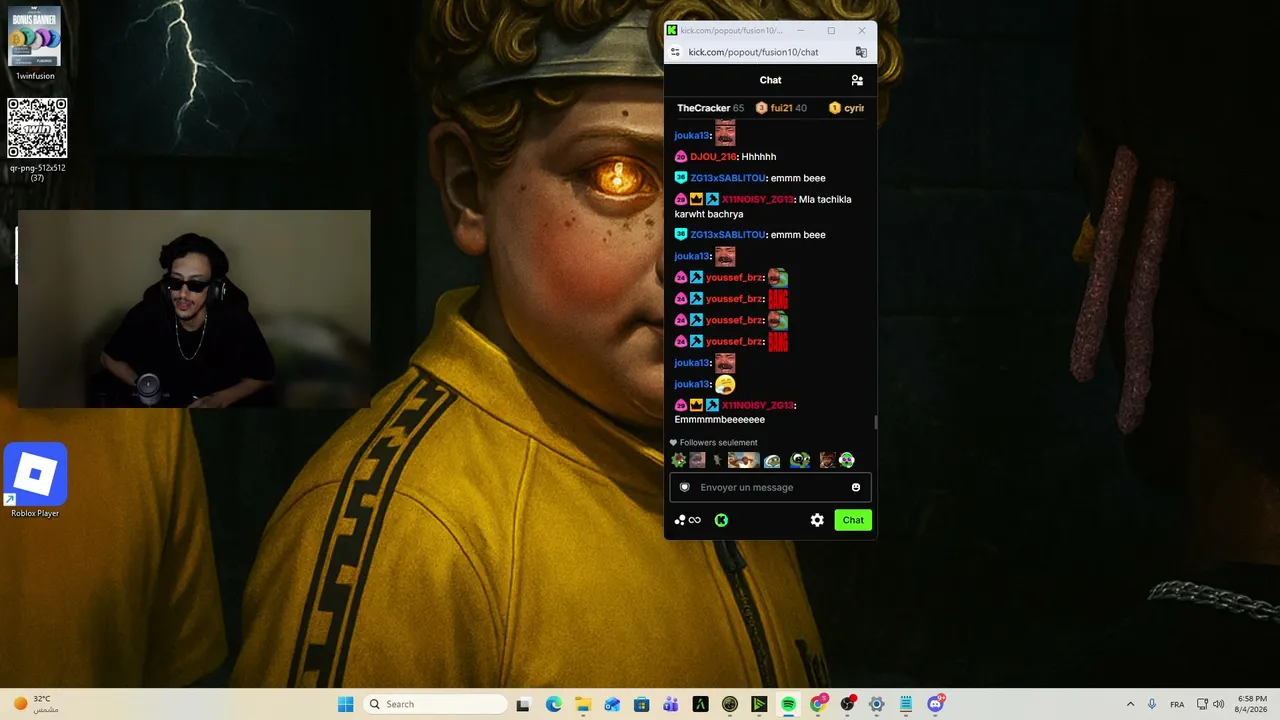
Task: Click fui21 in the leaderboard strip
Action: [x=782, y=108]
